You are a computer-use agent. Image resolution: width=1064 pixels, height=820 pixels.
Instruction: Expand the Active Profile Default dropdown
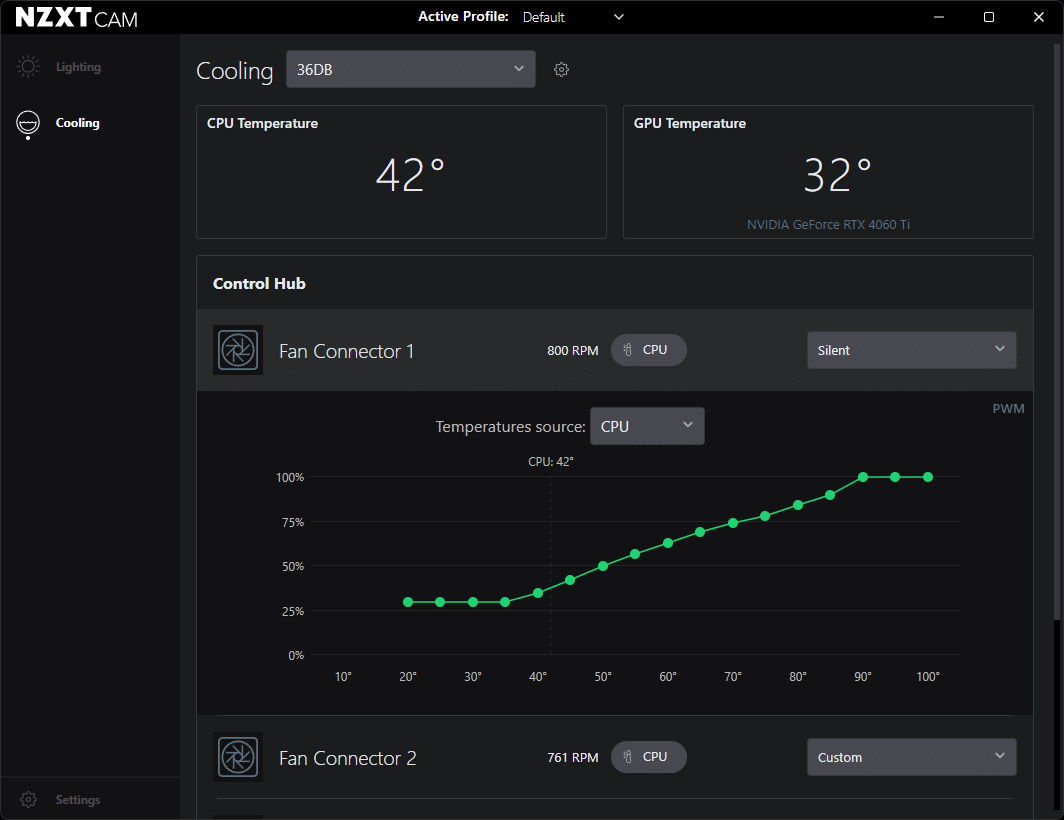pyautogui.click(x=573, y=17)
